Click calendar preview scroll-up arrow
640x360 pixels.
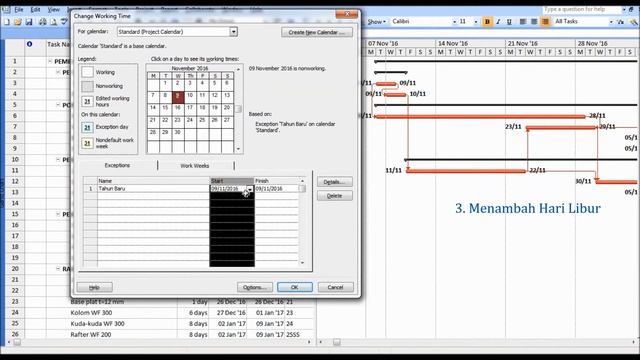238,70
